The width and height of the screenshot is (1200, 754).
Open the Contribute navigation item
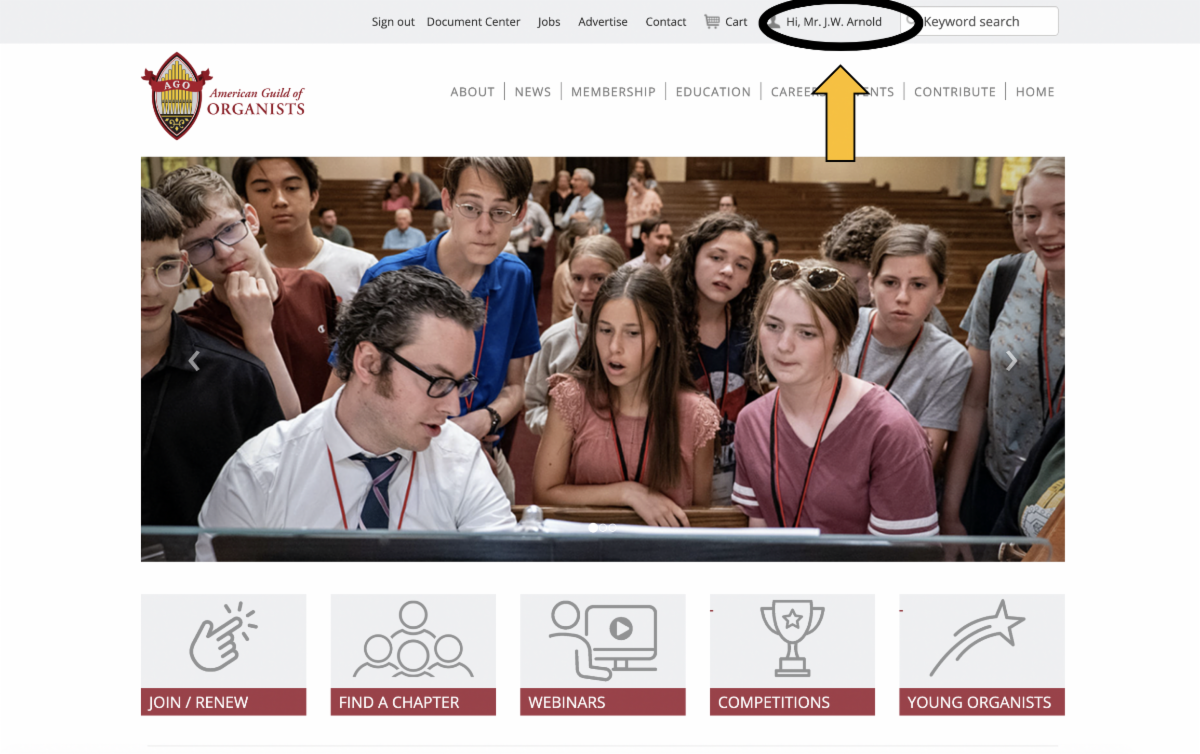click(955, 92)
